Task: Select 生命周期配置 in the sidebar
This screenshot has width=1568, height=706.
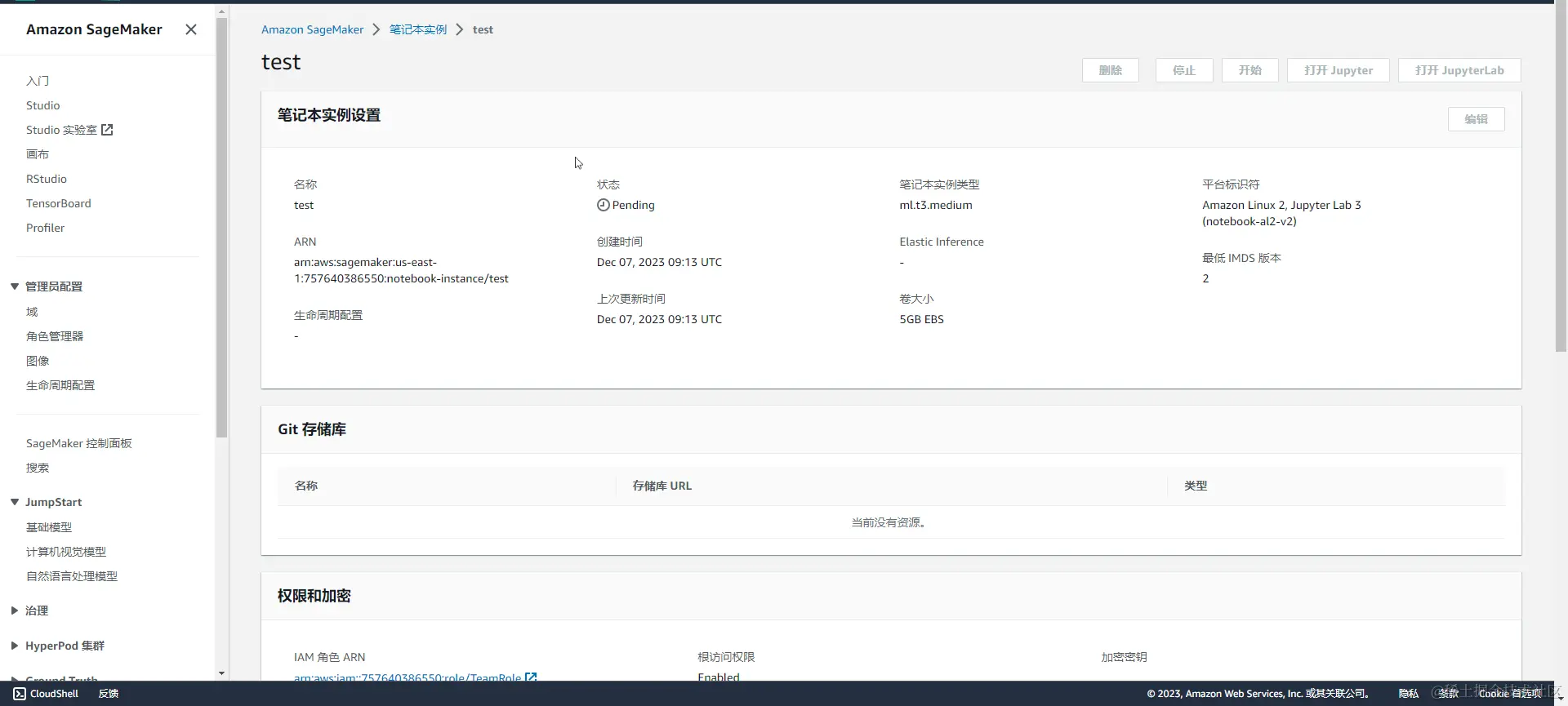Action: point(60,385)
